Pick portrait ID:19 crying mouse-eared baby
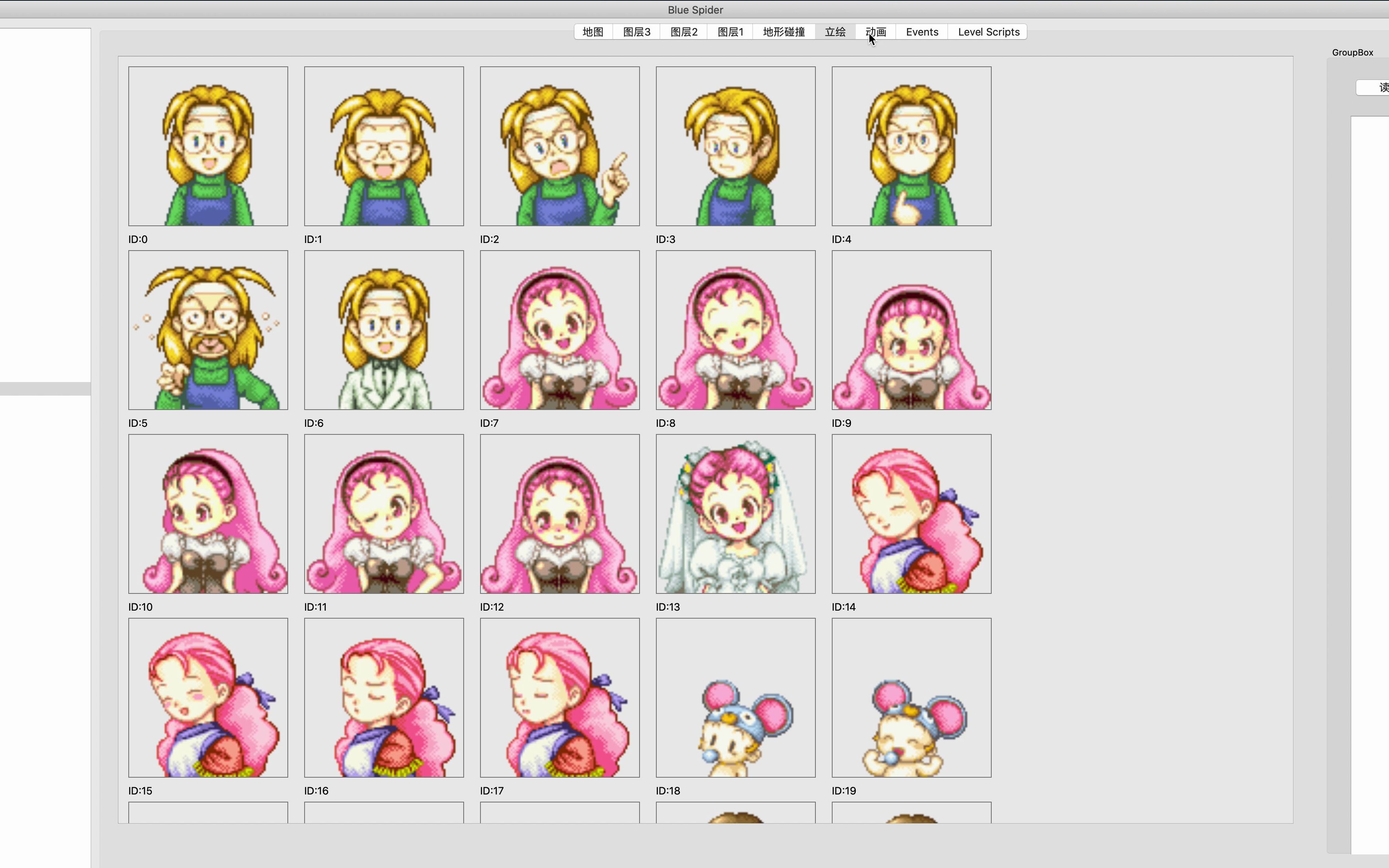This screenshot has width=1389, height=868. pos(911,697)
